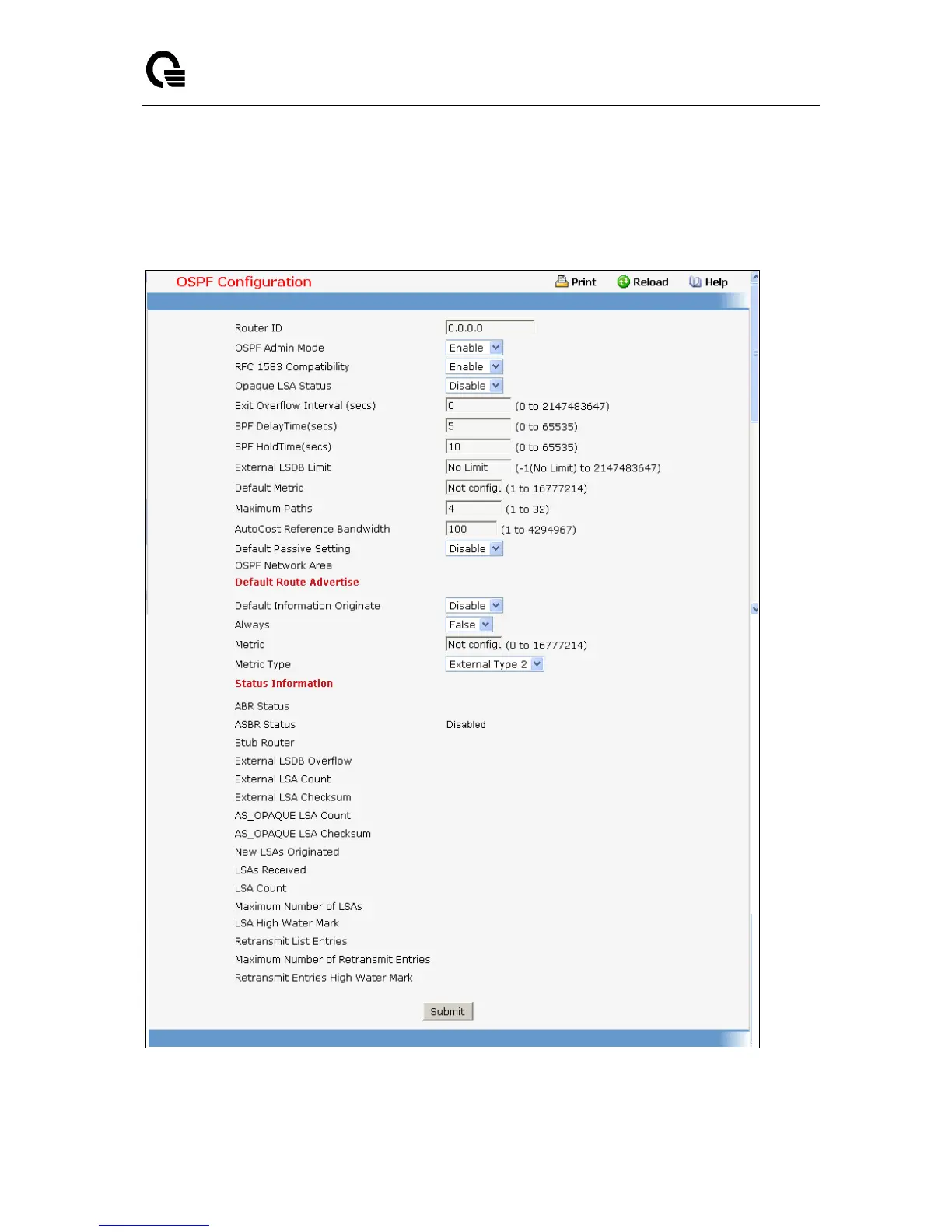
Task: Click the (0 to 2147483647) range hint
Action: tap(562, 406)
